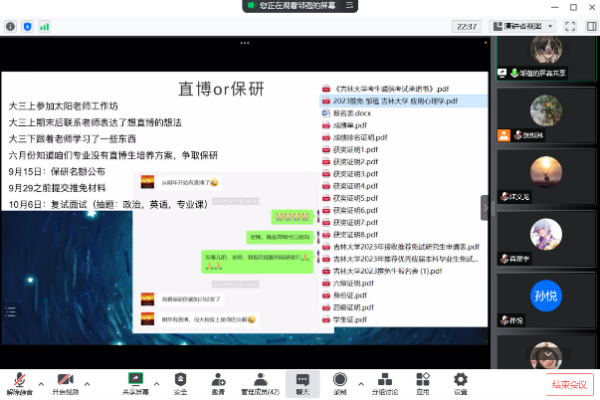Collapse the participant video sidebar arrow
This screenshot has width=600, height=400.
[x=485, y=207]
